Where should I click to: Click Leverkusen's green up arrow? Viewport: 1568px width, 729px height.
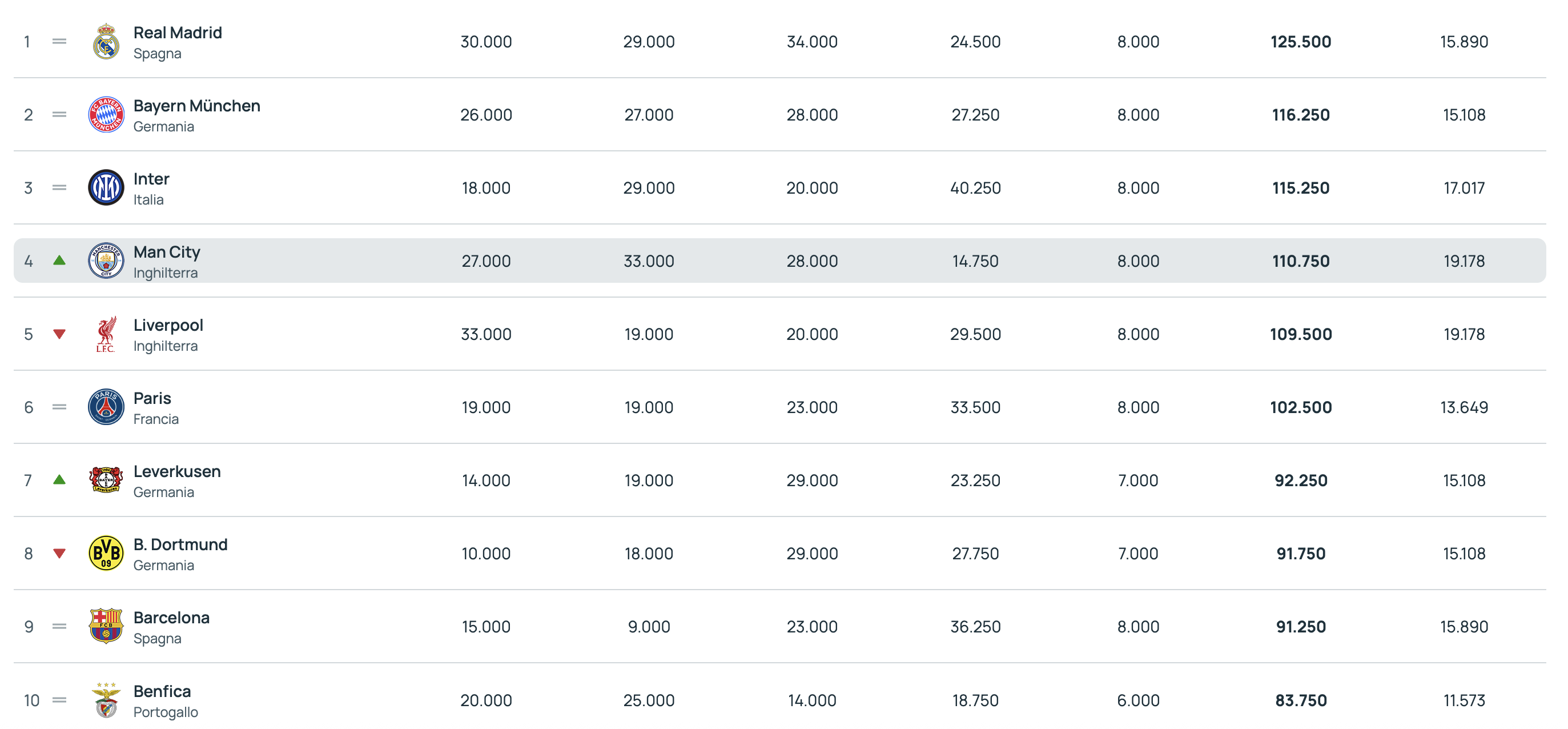(x=59, y=480)
